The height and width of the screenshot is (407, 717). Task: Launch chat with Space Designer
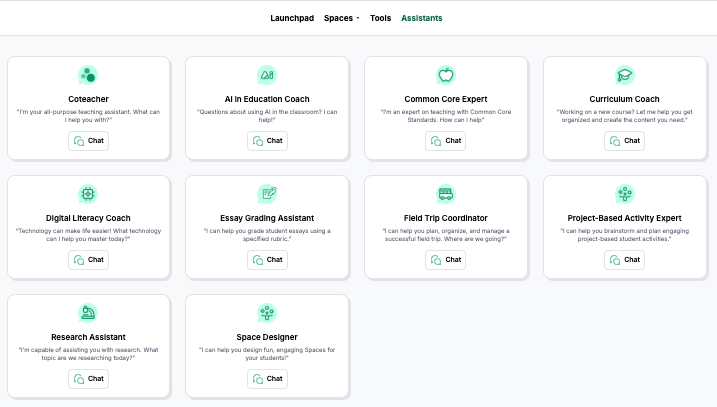click(267, 379)
